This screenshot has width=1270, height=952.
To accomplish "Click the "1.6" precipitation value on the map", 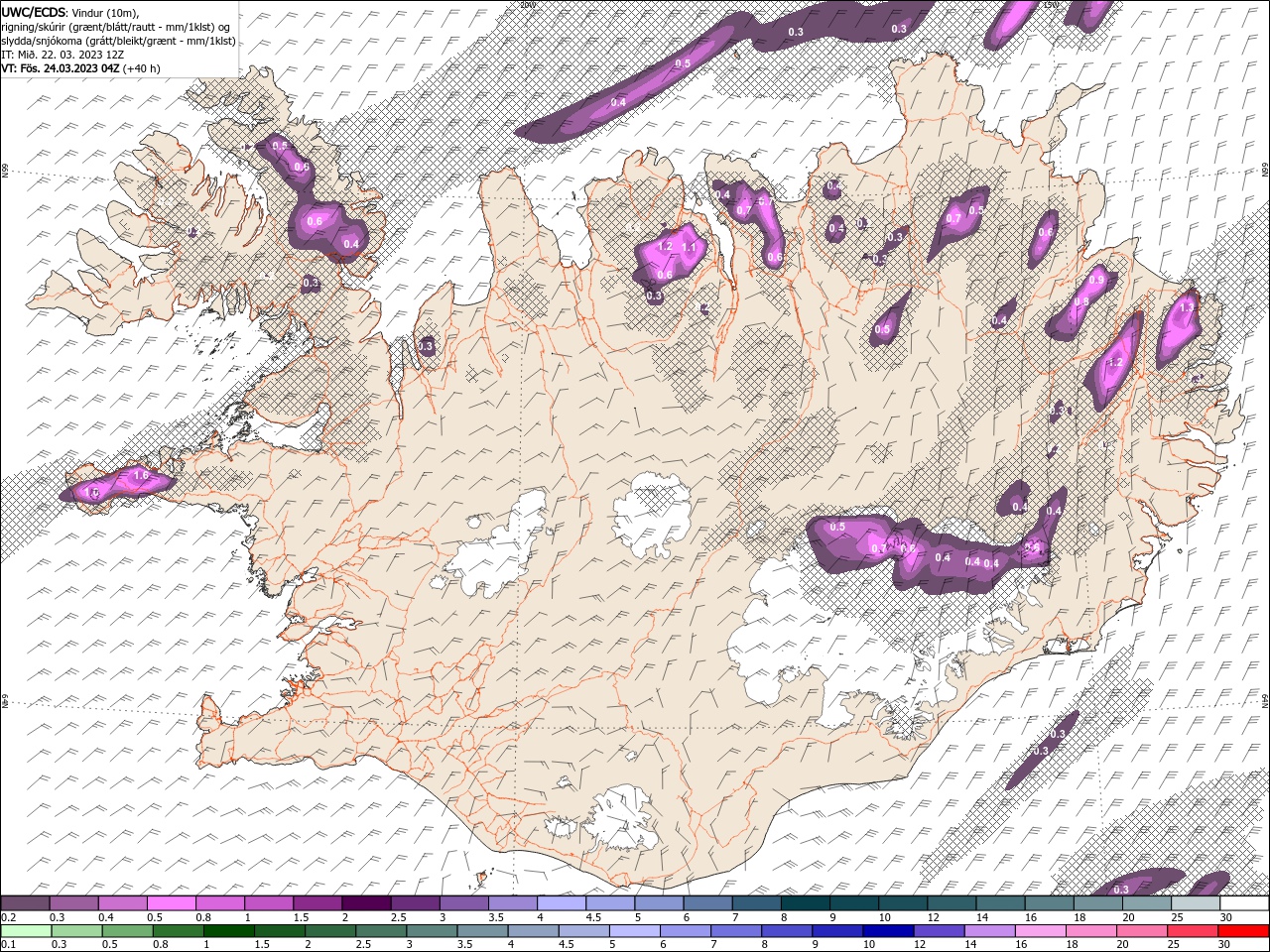I will [140, 476].
